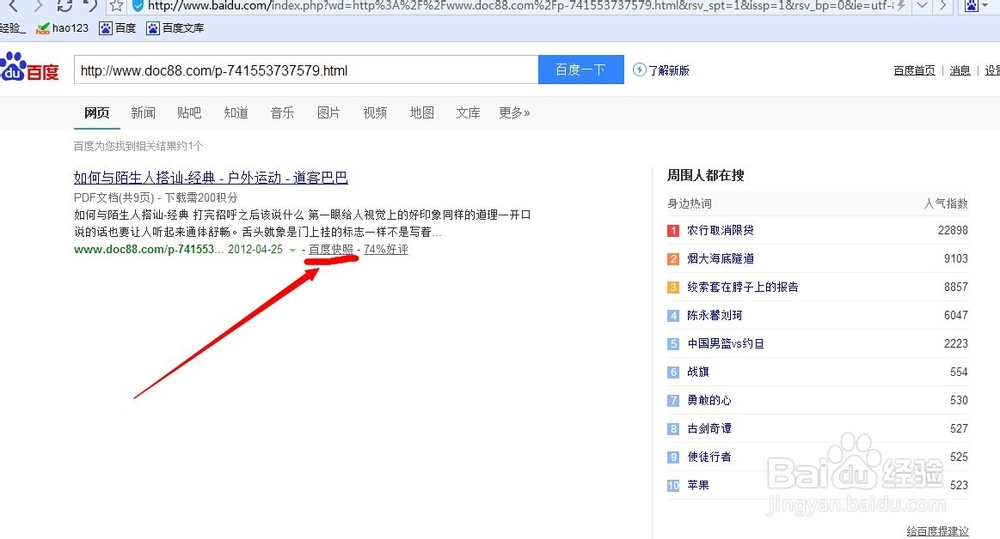1000x539 pixels.
Task: Click hot search 农行取消限贷
Action: [721, 230]
